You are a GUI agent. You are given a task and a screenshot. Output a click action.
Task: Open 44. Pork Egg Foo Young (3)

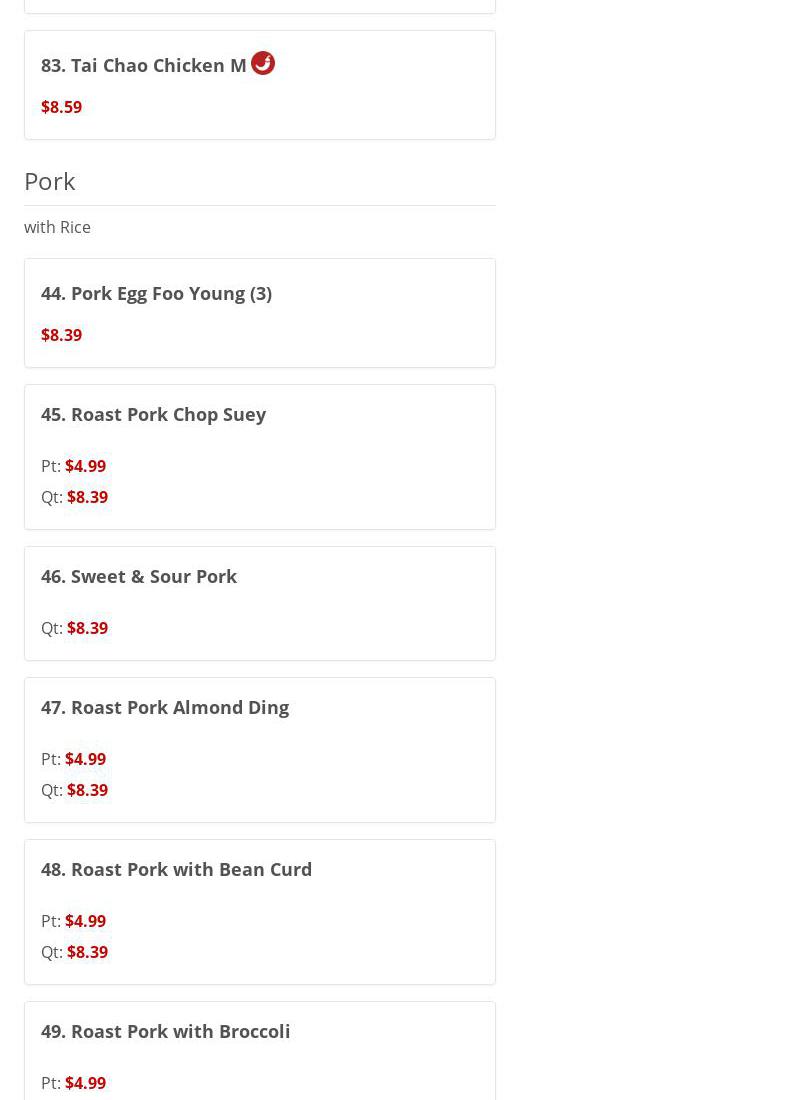pyautogui.click(x=156, y=293)
